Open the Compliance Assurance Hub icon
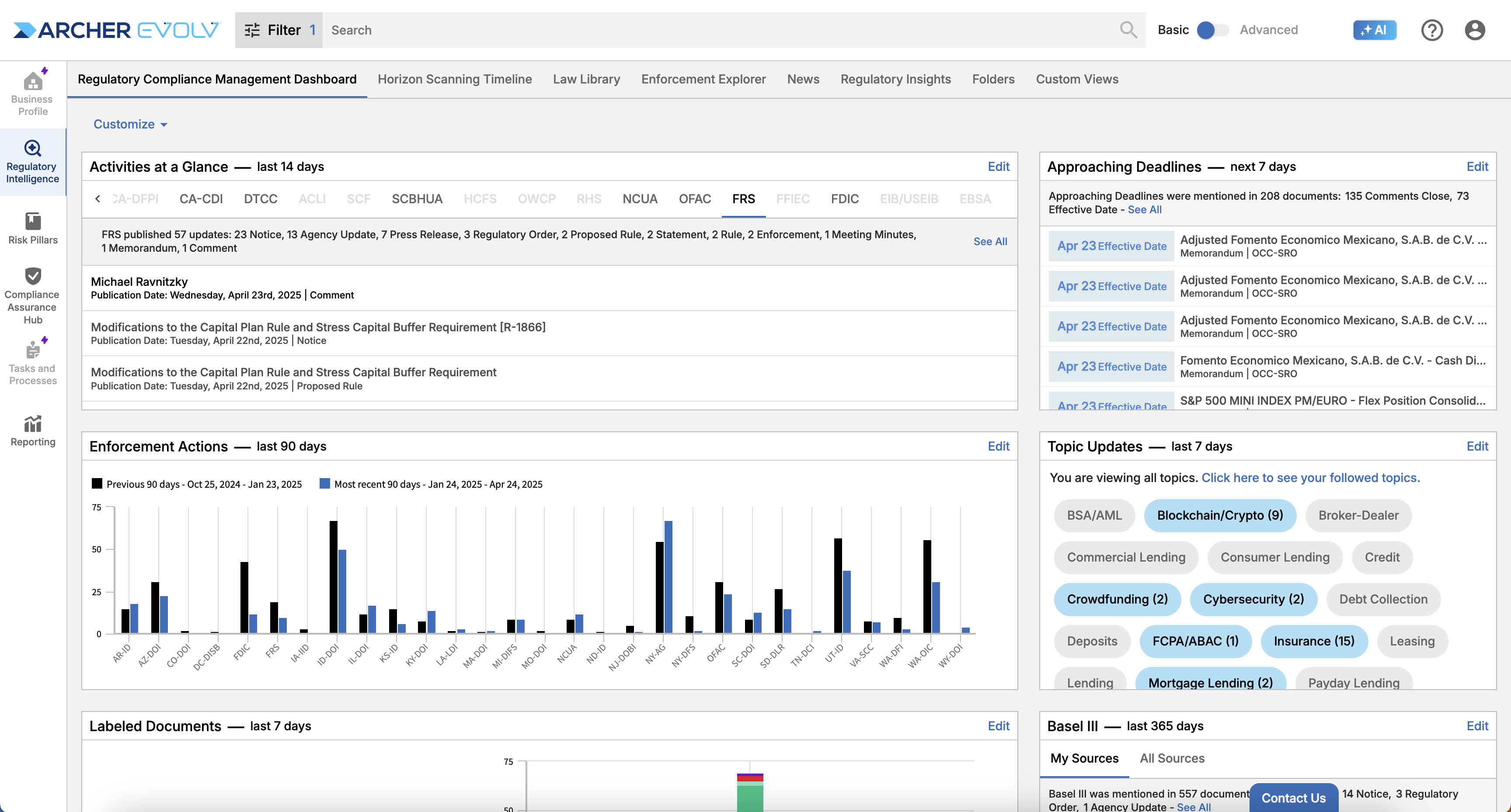This screenshot has height=812, width=1511. point(33,295)
